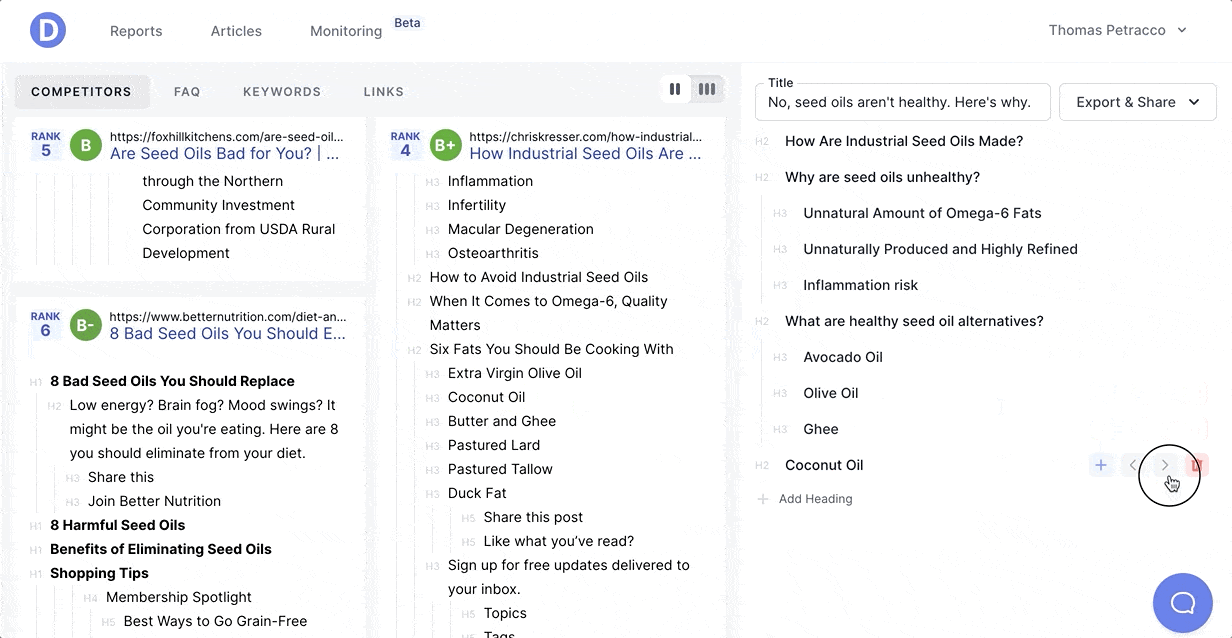Click Extra Virgin Olive Oil competitor heading
The height and width of the screenshot is (638, 1232).
click(515, 373)
